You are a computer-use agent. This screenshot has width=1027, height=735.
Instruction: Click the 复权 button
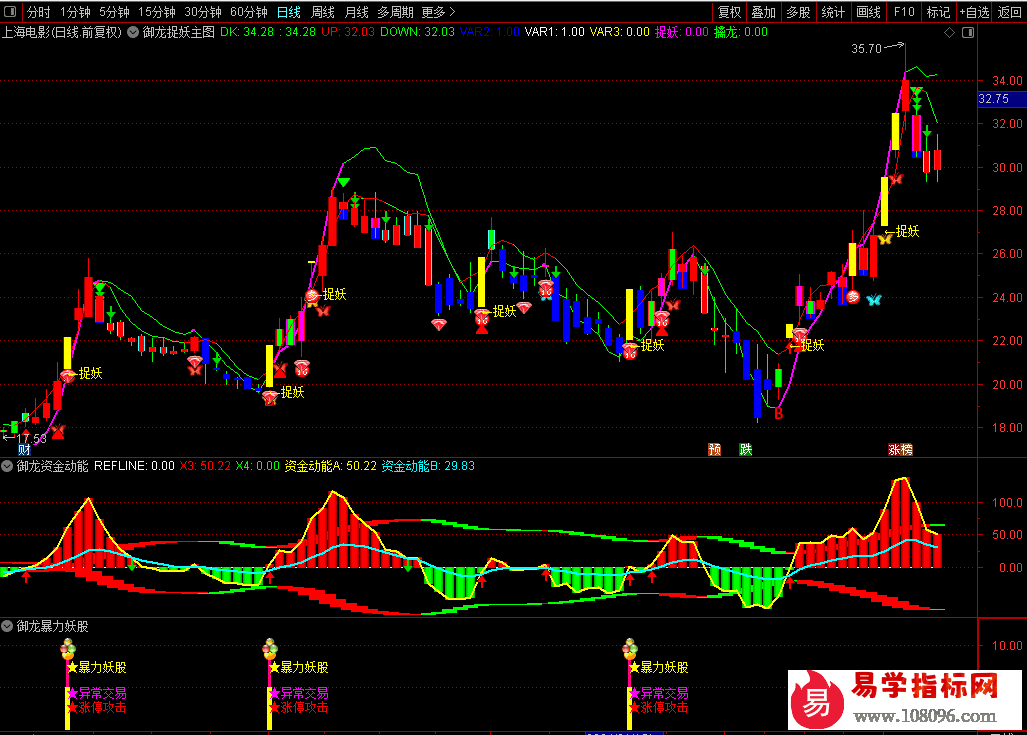point(729,12)
